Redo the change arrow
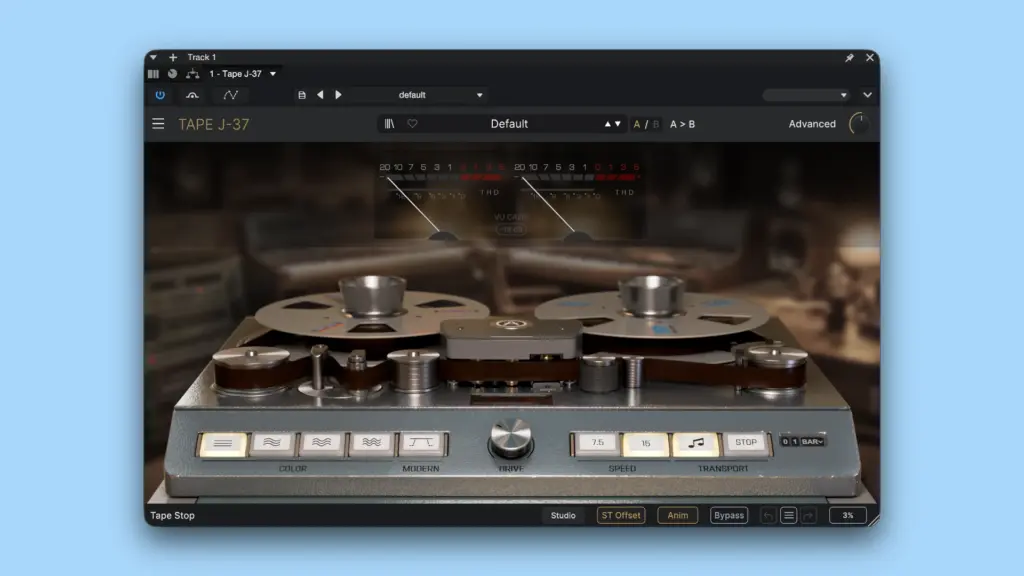 click(x=808, y=516)
